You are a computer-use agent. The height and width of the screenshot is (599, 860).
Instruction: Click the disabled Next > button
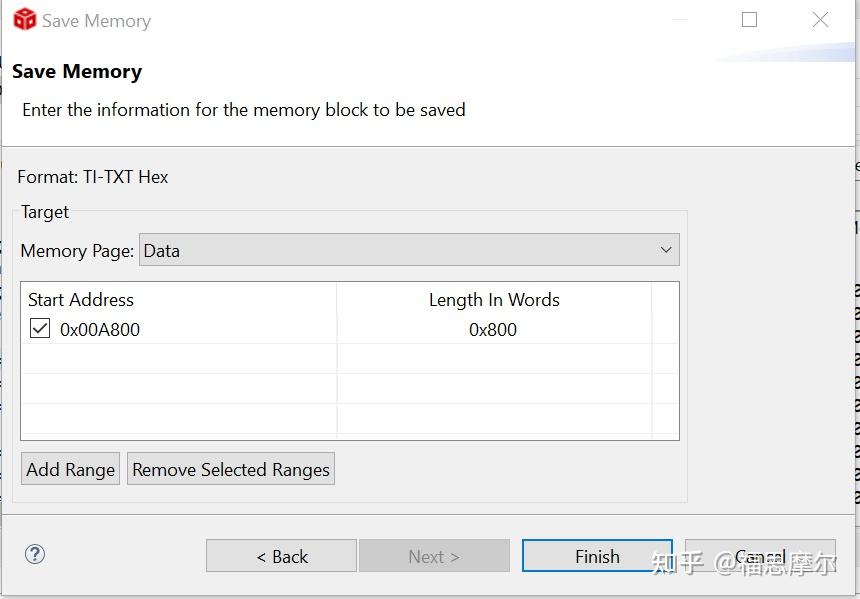pos(434,556)
